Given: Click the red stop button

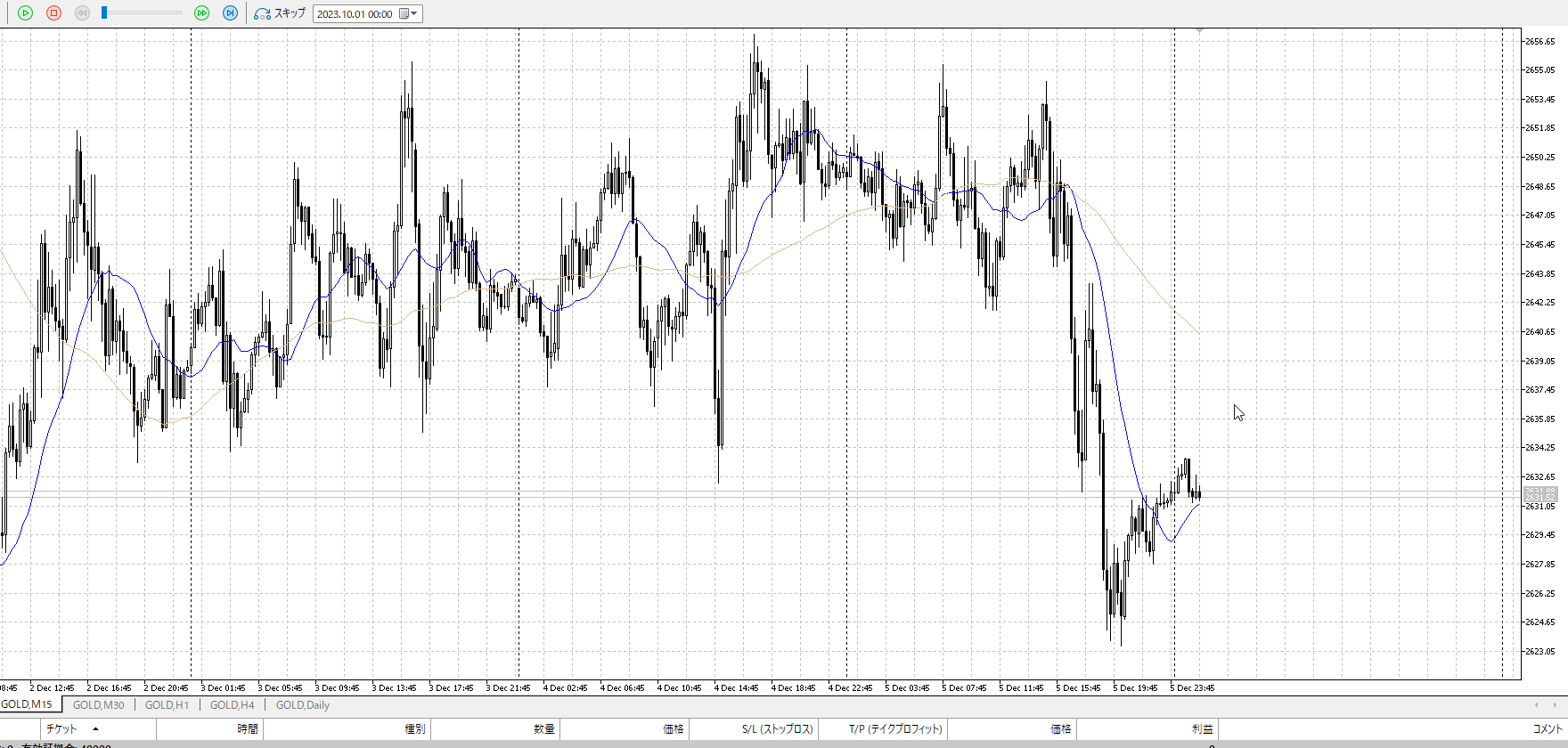Looking at the screenshot, I should (53, 13).
